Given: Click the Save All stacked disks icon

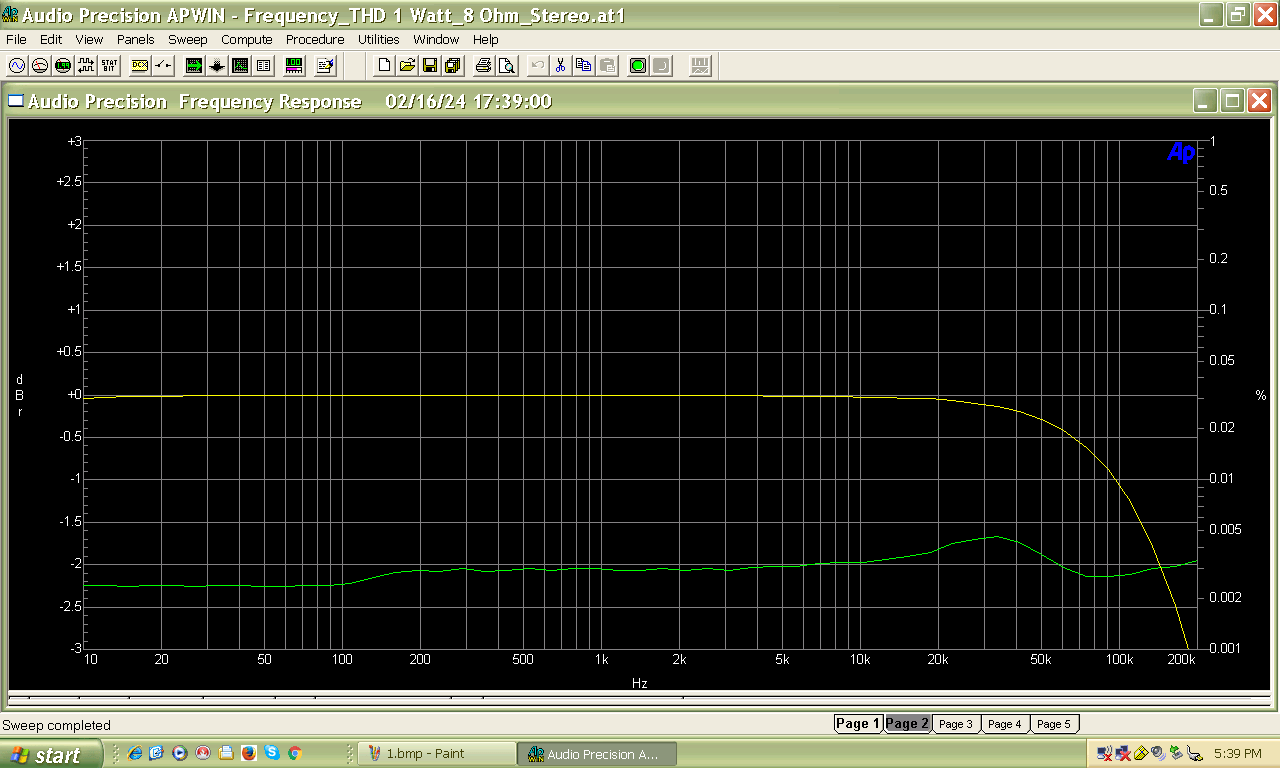Looking at the screenshot, I should pyautogui.click(x=453, y=66).
